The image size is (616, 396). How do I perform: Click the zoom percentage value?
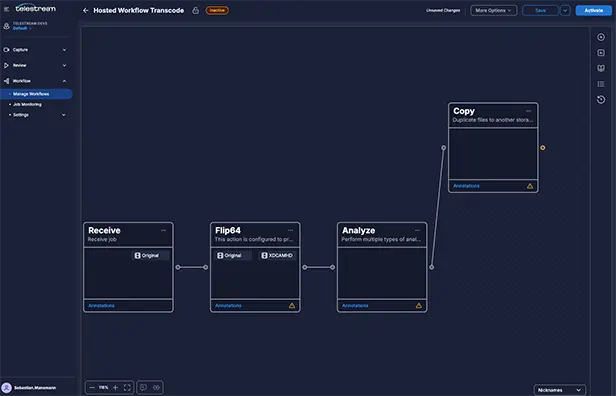pyautogui.click(x=103, y=388)
